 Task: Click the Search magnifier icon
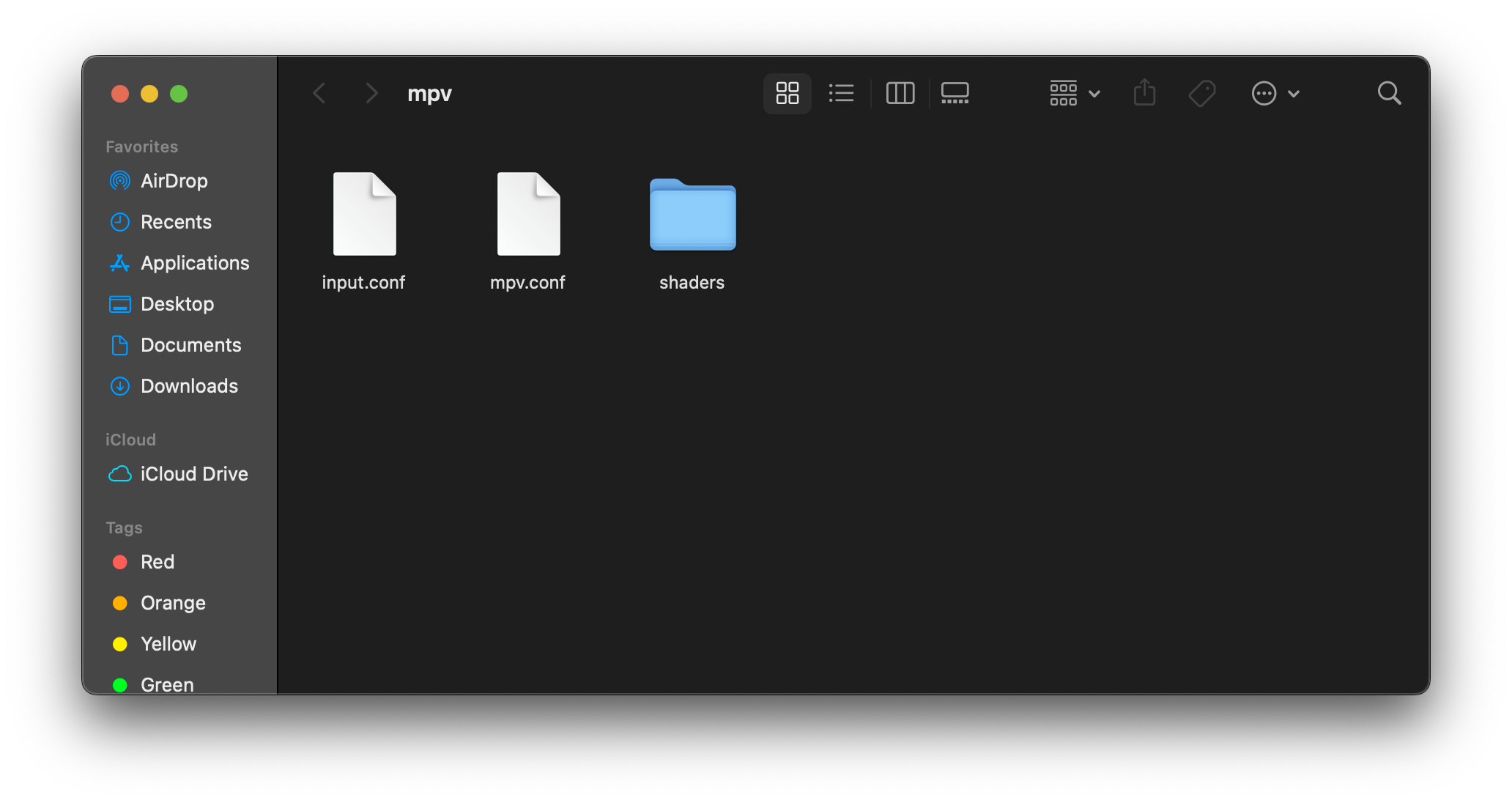[x=1389, y=93]
